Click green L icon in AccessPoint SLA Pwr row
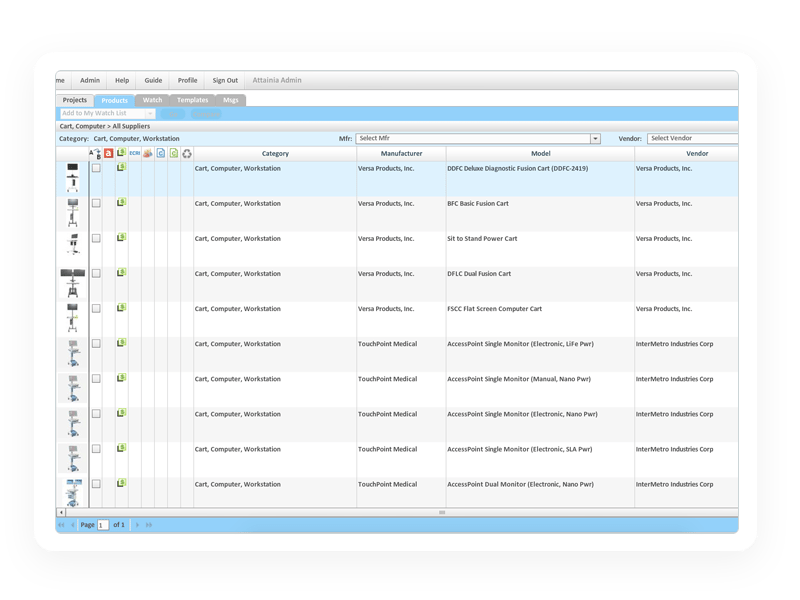This screenshot has height=600, width=800. pos(121,448)
